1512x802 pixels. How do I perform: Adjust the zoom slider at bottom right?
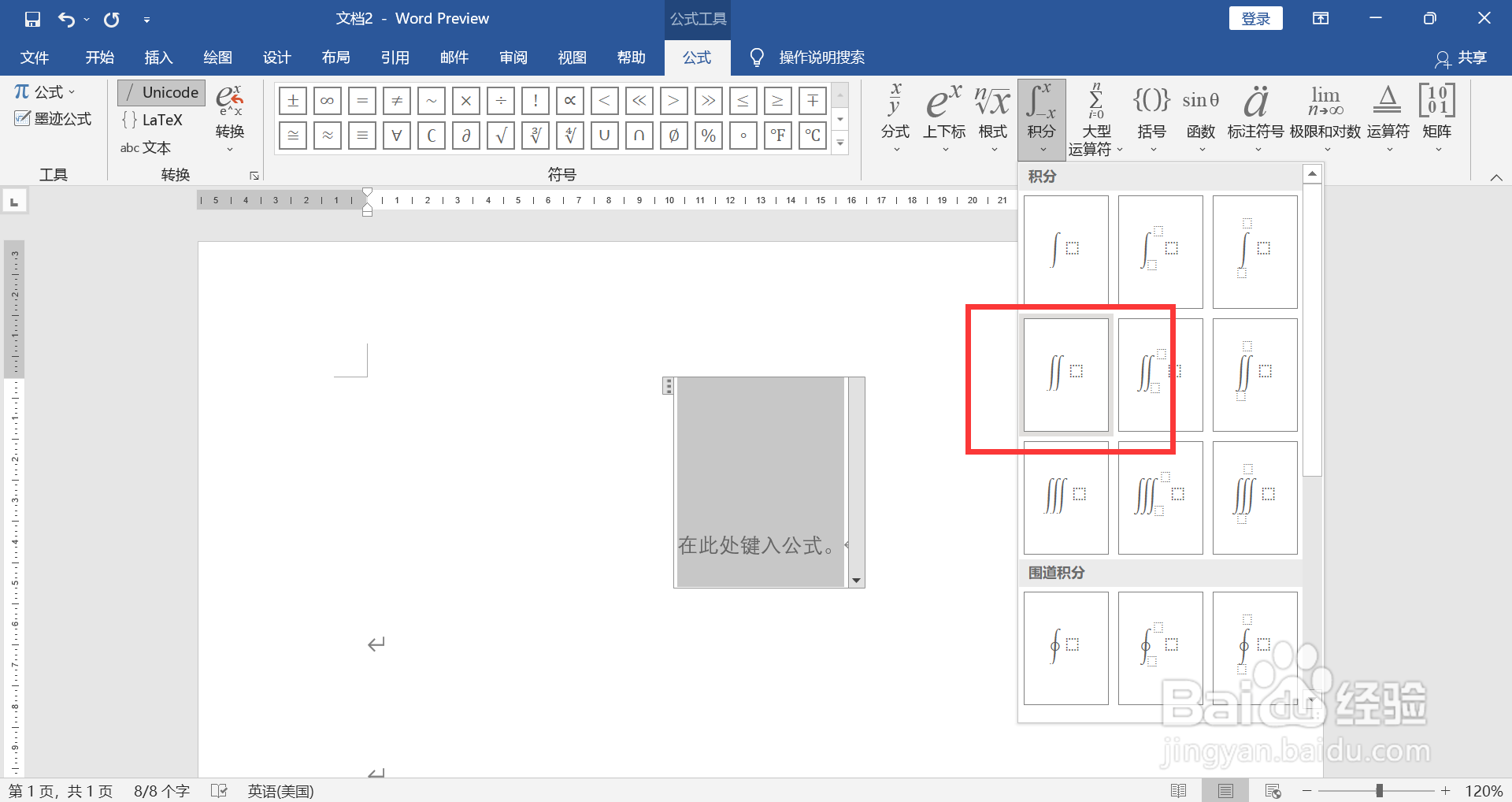[1378, 790]
